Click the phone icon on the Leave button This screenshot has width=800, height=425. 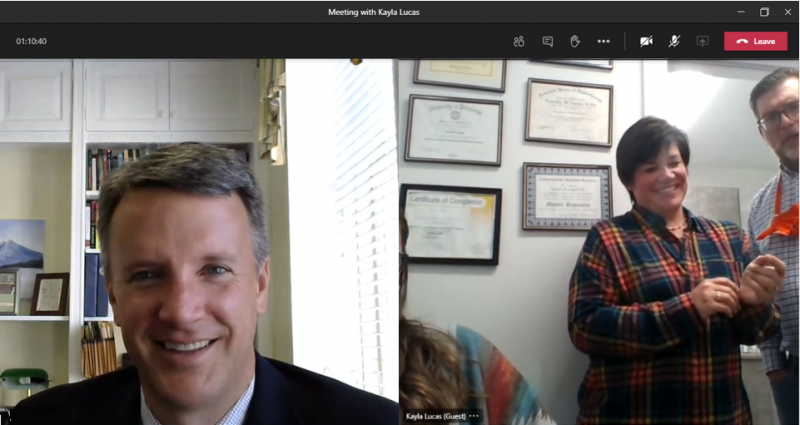(x=741, y=41)
